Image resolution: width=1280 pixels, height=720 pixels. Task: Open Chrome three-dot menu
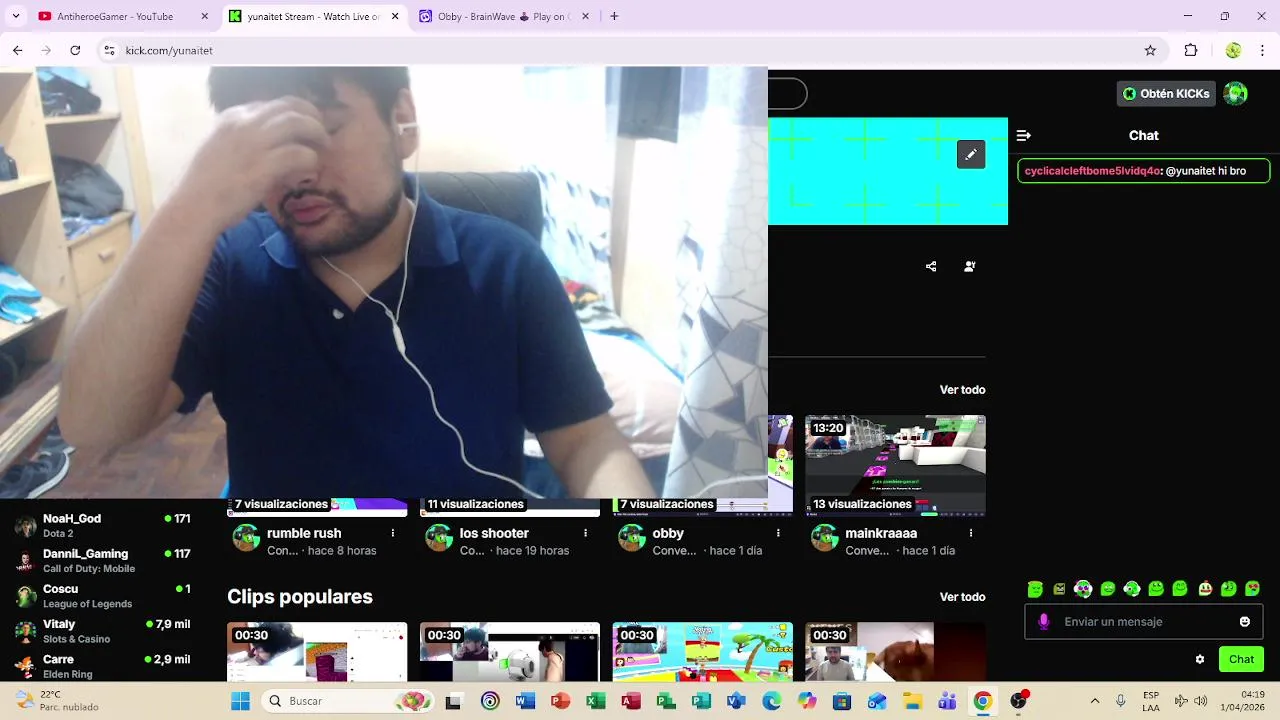pos(1262,50)
